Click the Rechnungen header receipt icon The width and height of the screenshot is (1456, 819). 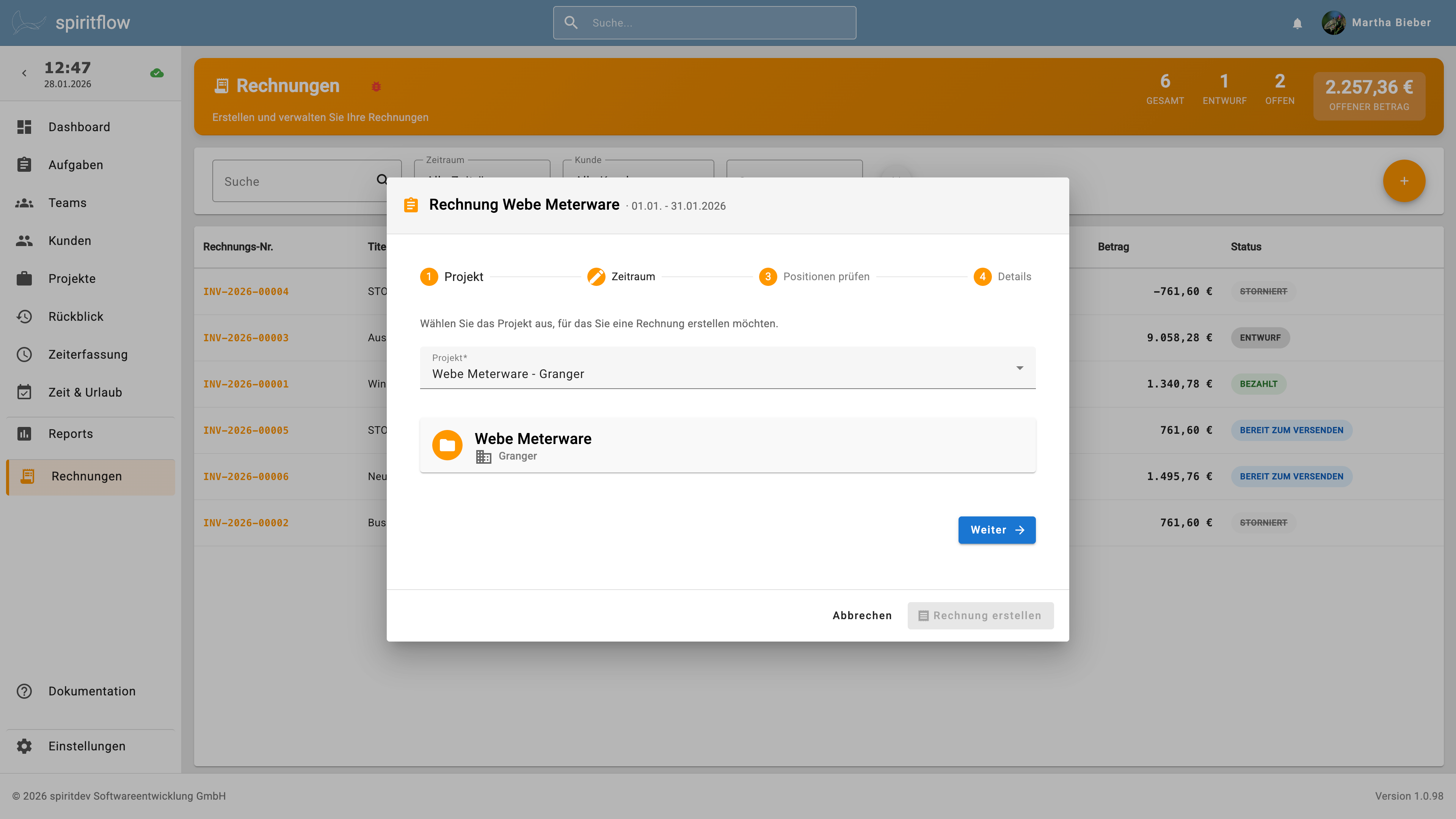coord(221,86)
